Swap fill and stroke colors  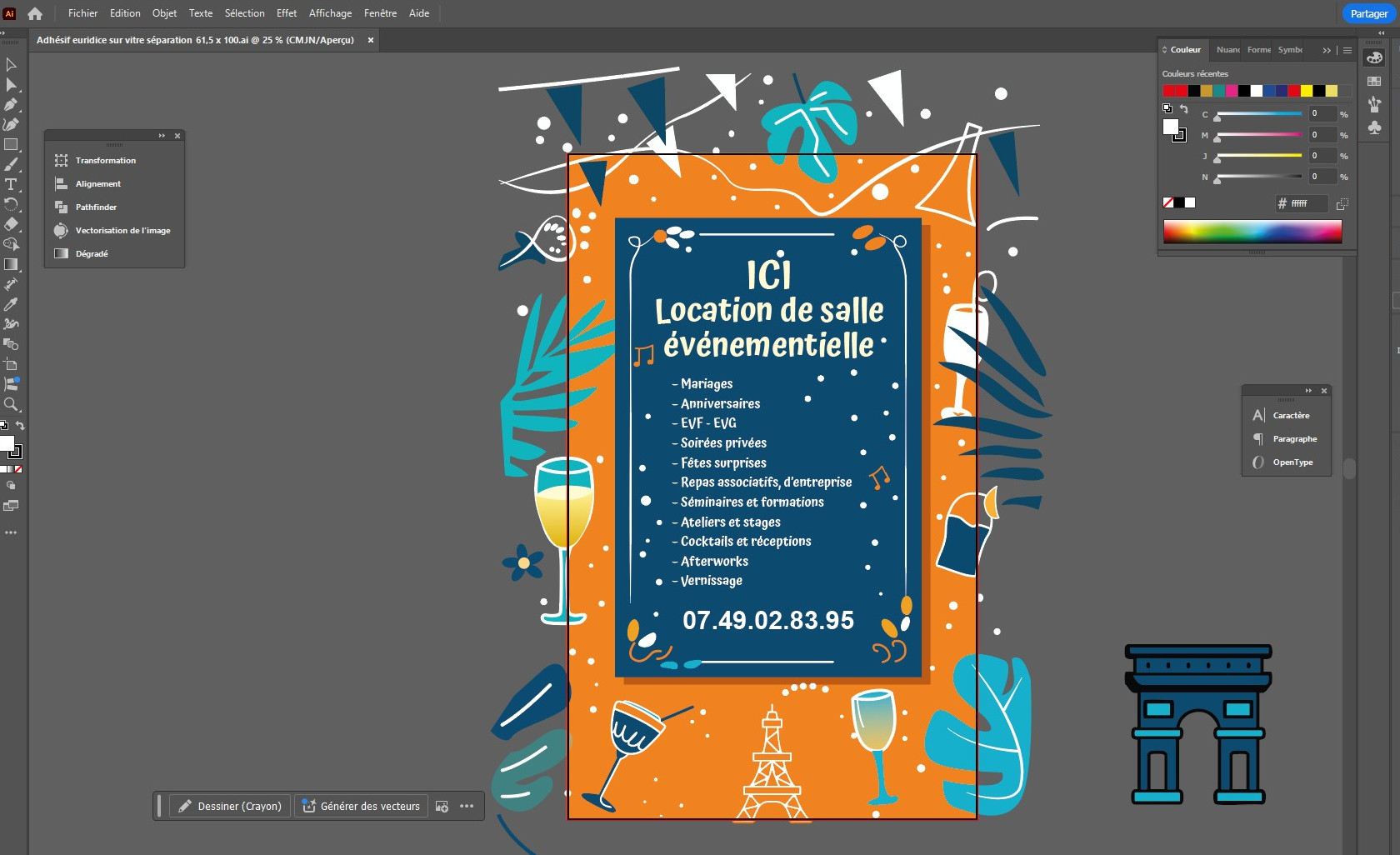(19, 425)
